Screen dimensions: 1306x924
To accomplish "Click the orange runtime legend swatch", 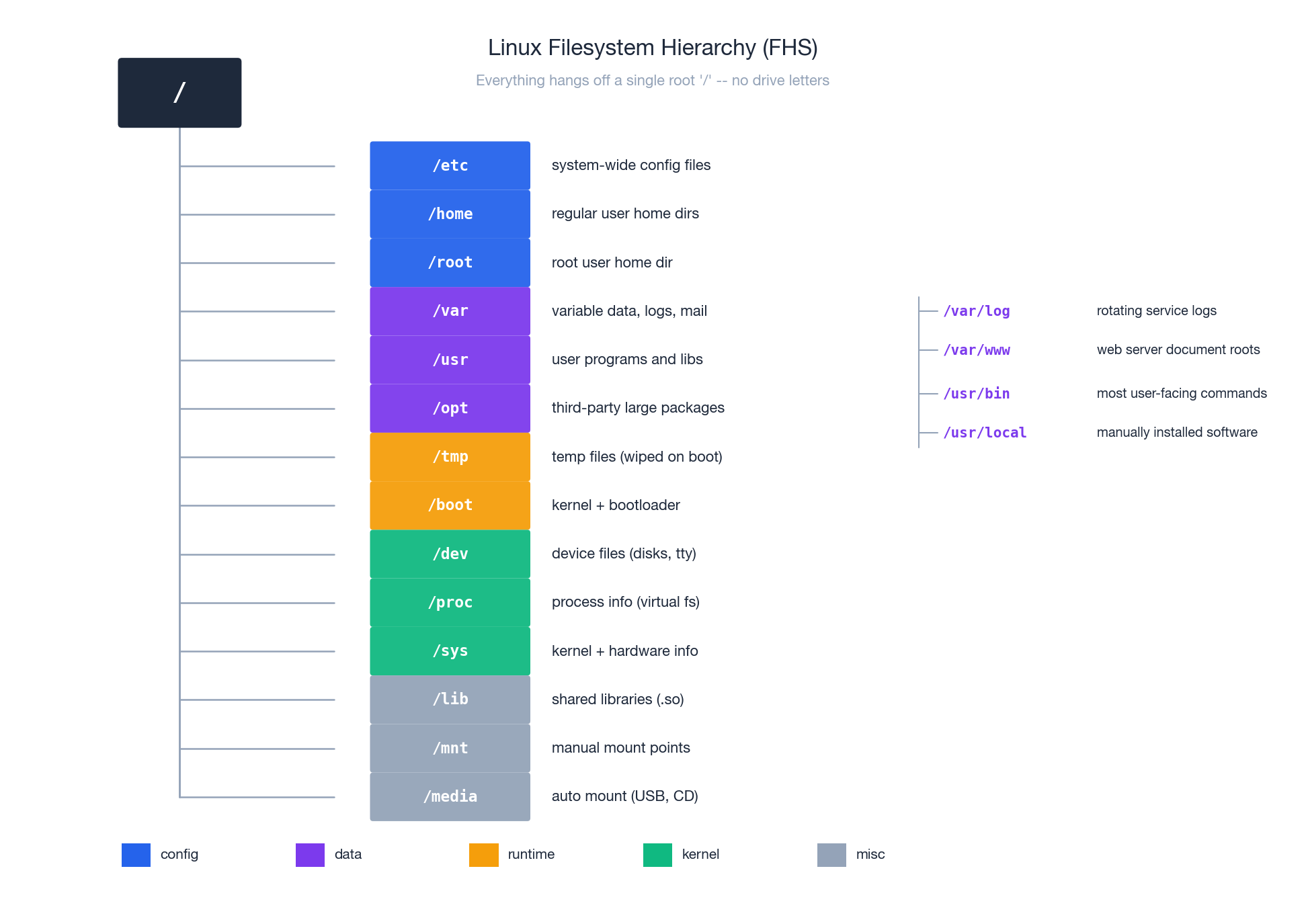I will (x=484, y=855).
